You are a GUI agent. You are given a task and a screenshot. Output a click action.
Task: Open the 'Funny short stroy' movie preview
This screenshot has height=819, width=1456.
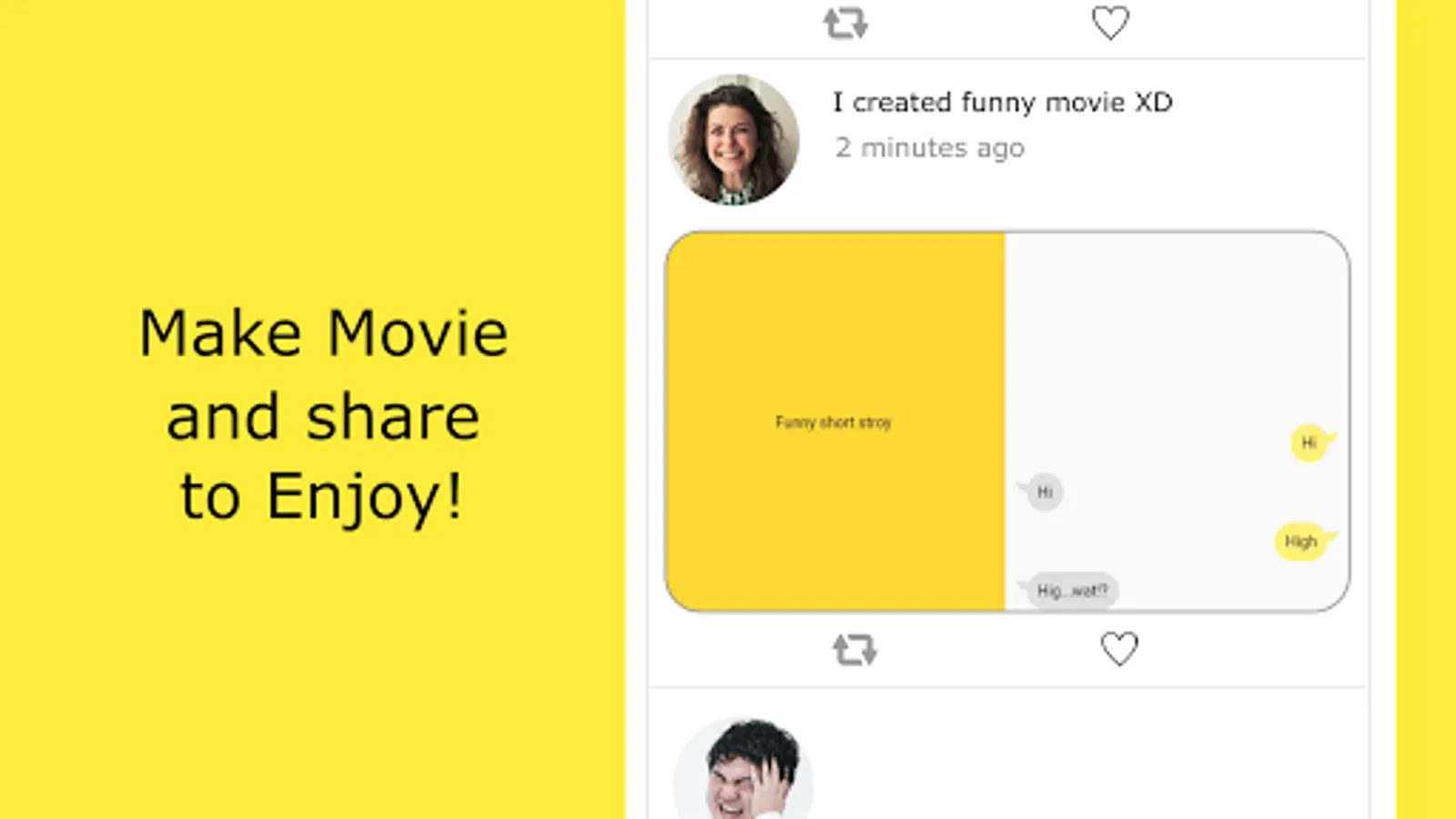(1007, 421)
